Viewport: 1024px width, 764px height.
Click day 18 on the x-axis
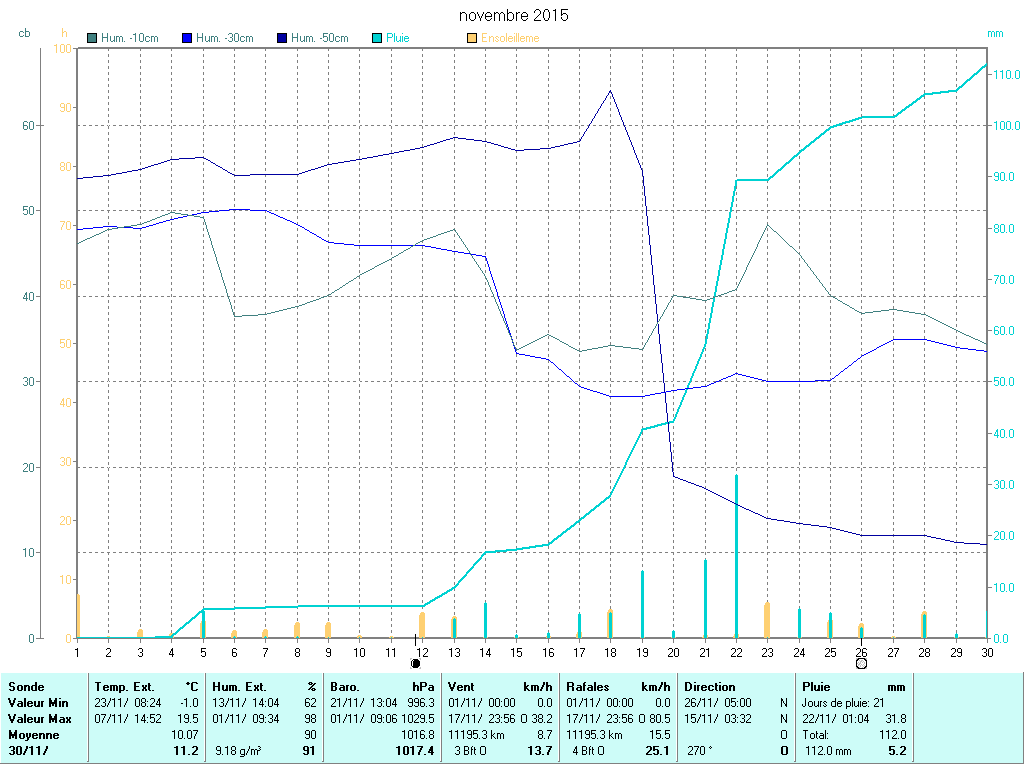pos(609,651)
